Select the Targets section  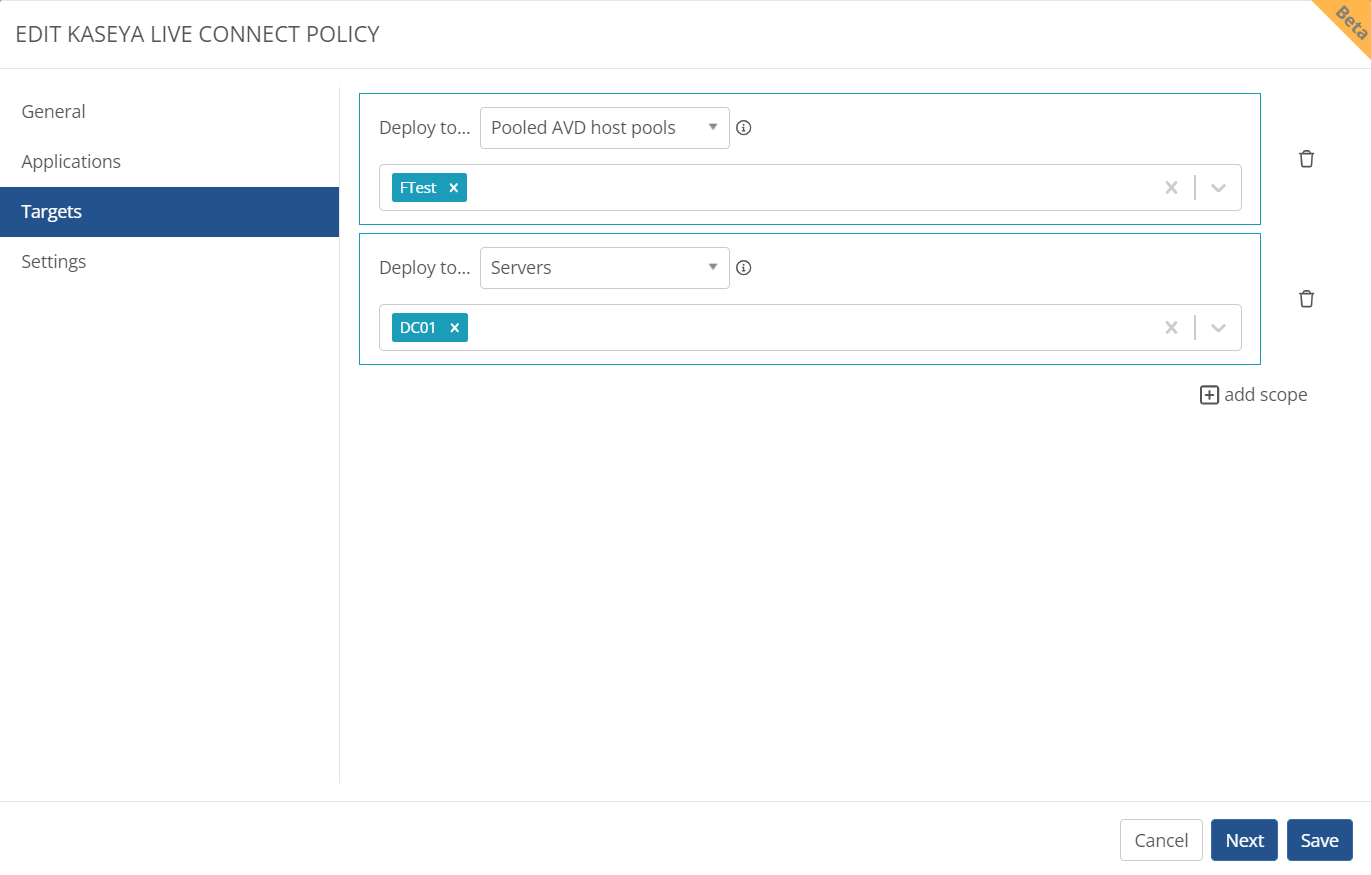coord(52,212)
